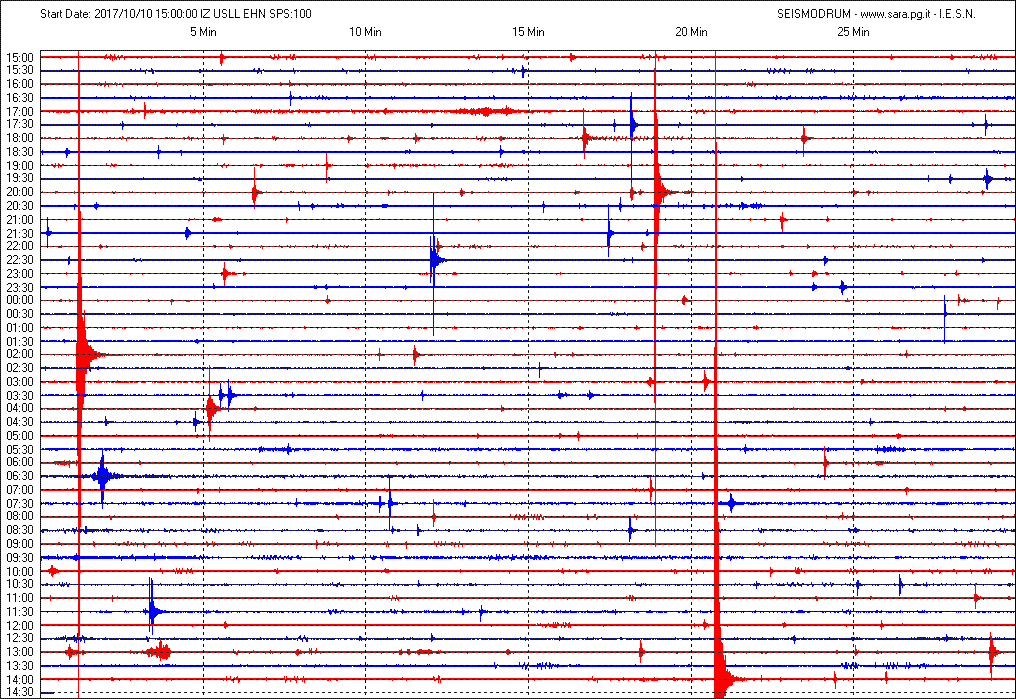Click the 01:00 row time label

(x=20, y=328)
